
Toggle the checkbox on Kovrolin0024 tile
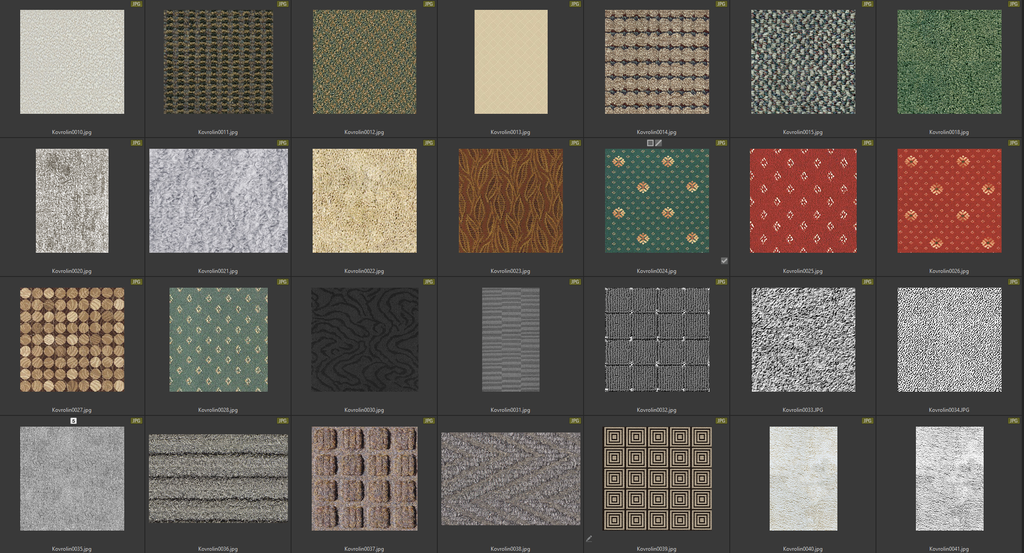coord(724,260)
